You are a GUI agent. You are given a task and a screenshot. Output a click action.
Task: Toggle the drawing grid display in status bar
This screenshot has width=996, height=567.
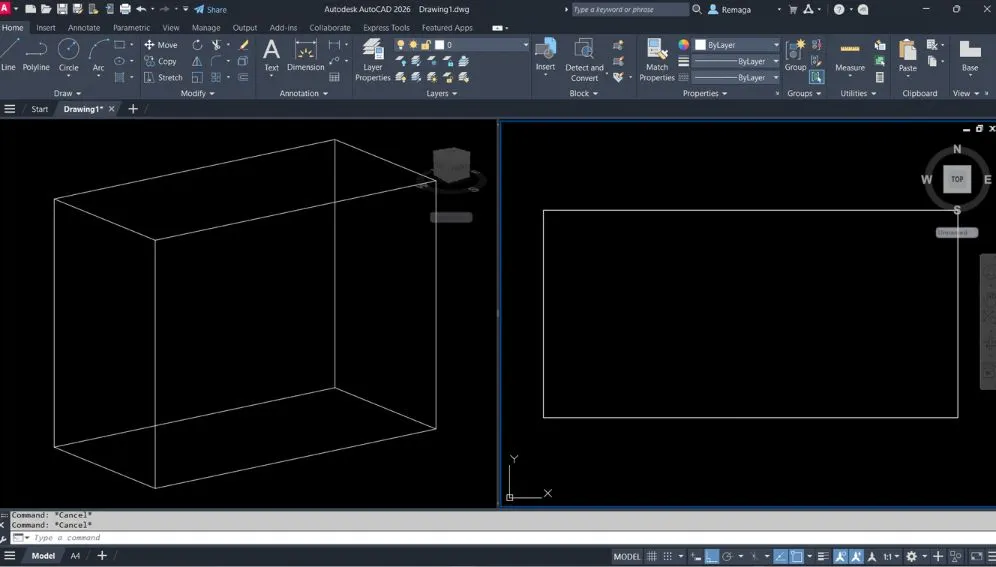[652, 557]
